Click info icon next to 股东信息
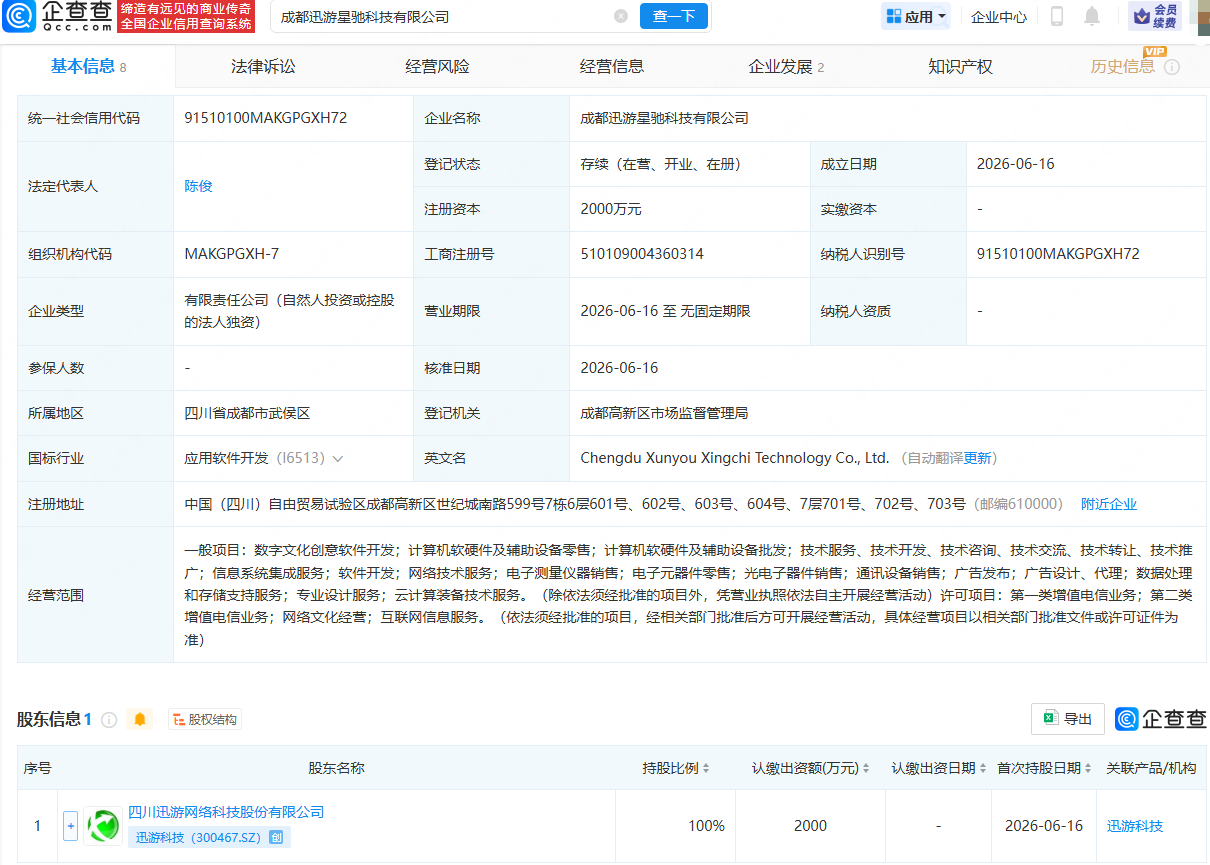Screen dimensions: 1210x865 [x=109, y=719]
